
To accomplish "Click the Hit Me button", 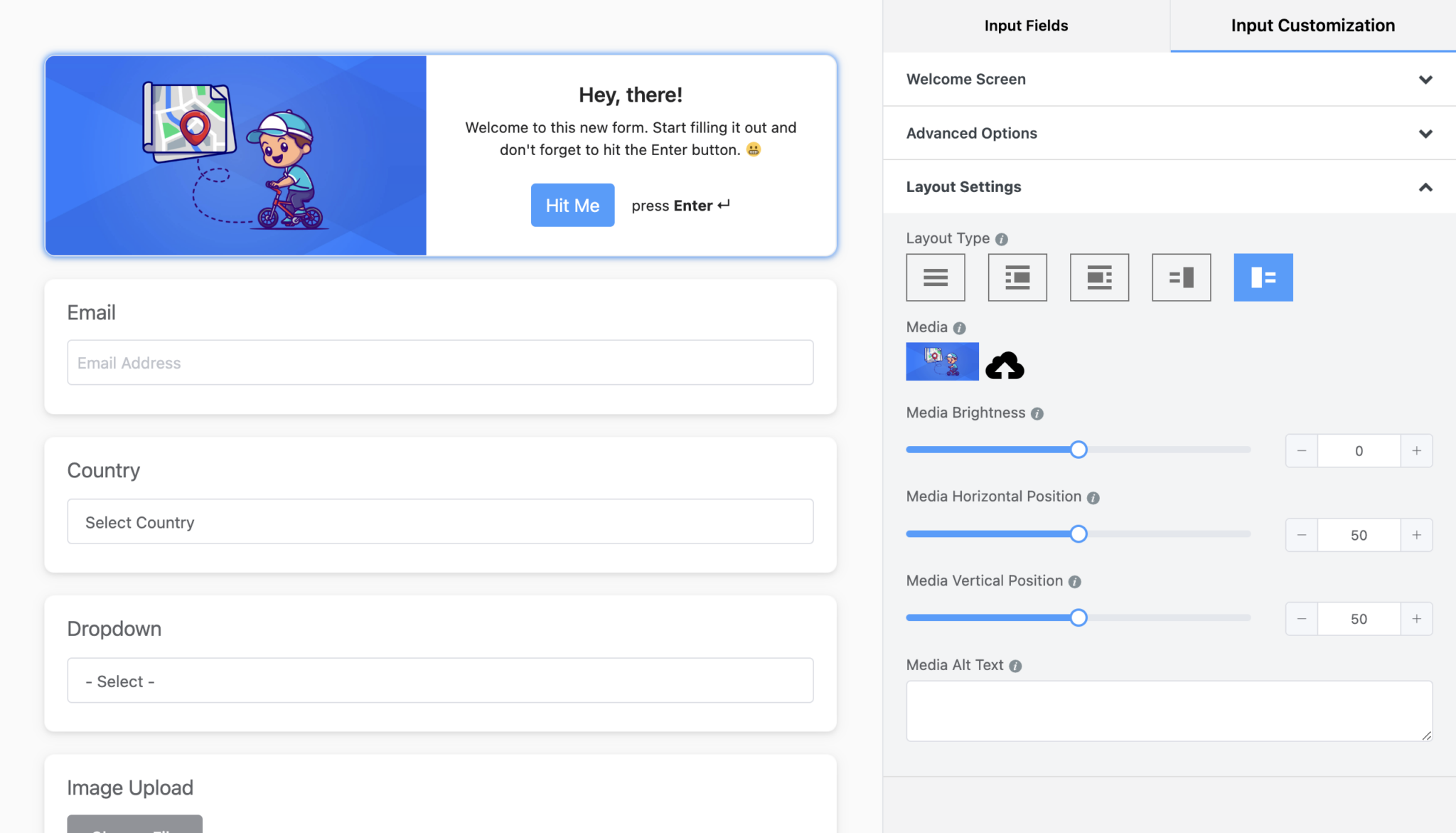I will point(572,205).
